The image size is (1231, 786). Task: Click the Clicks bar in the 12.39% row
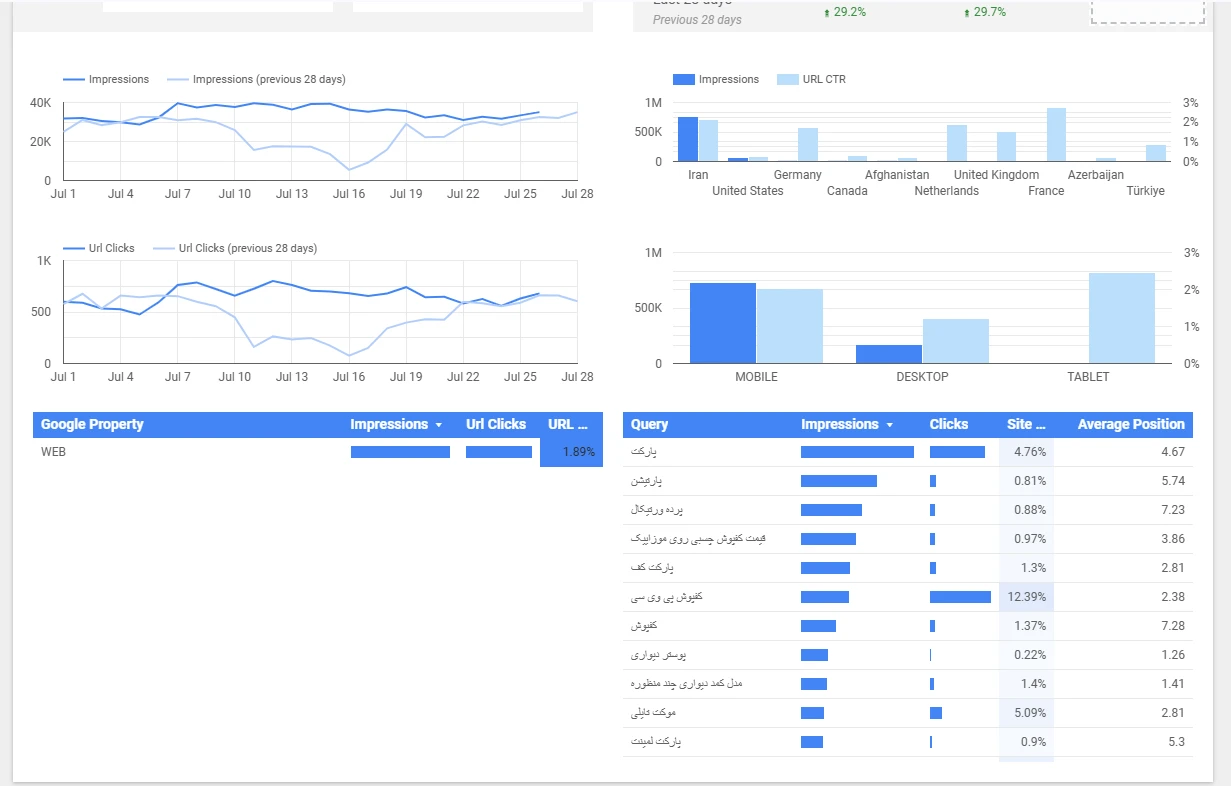960,597
